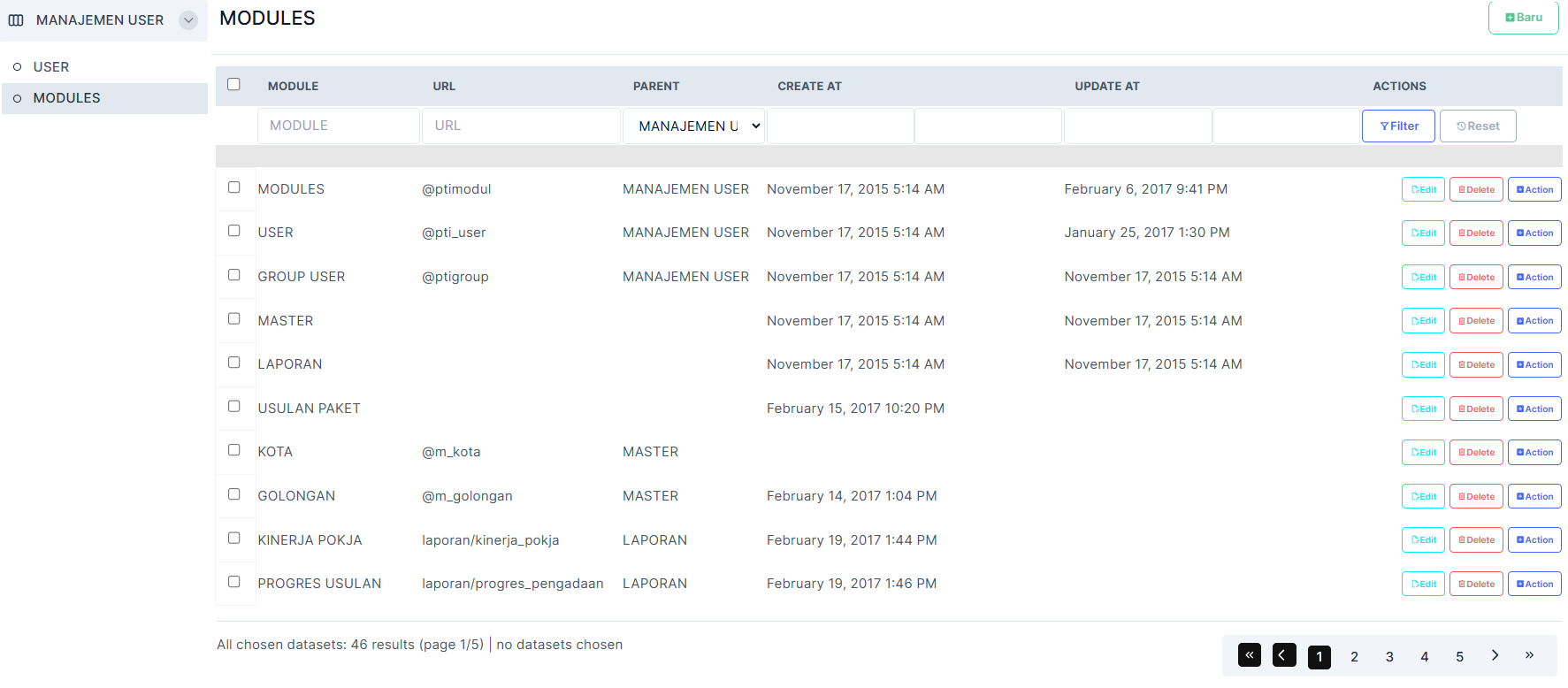Open the PARENT filter dropdown
Image resolution: width=1568 pixels, height=688 pixels.
tap(693, 126)
